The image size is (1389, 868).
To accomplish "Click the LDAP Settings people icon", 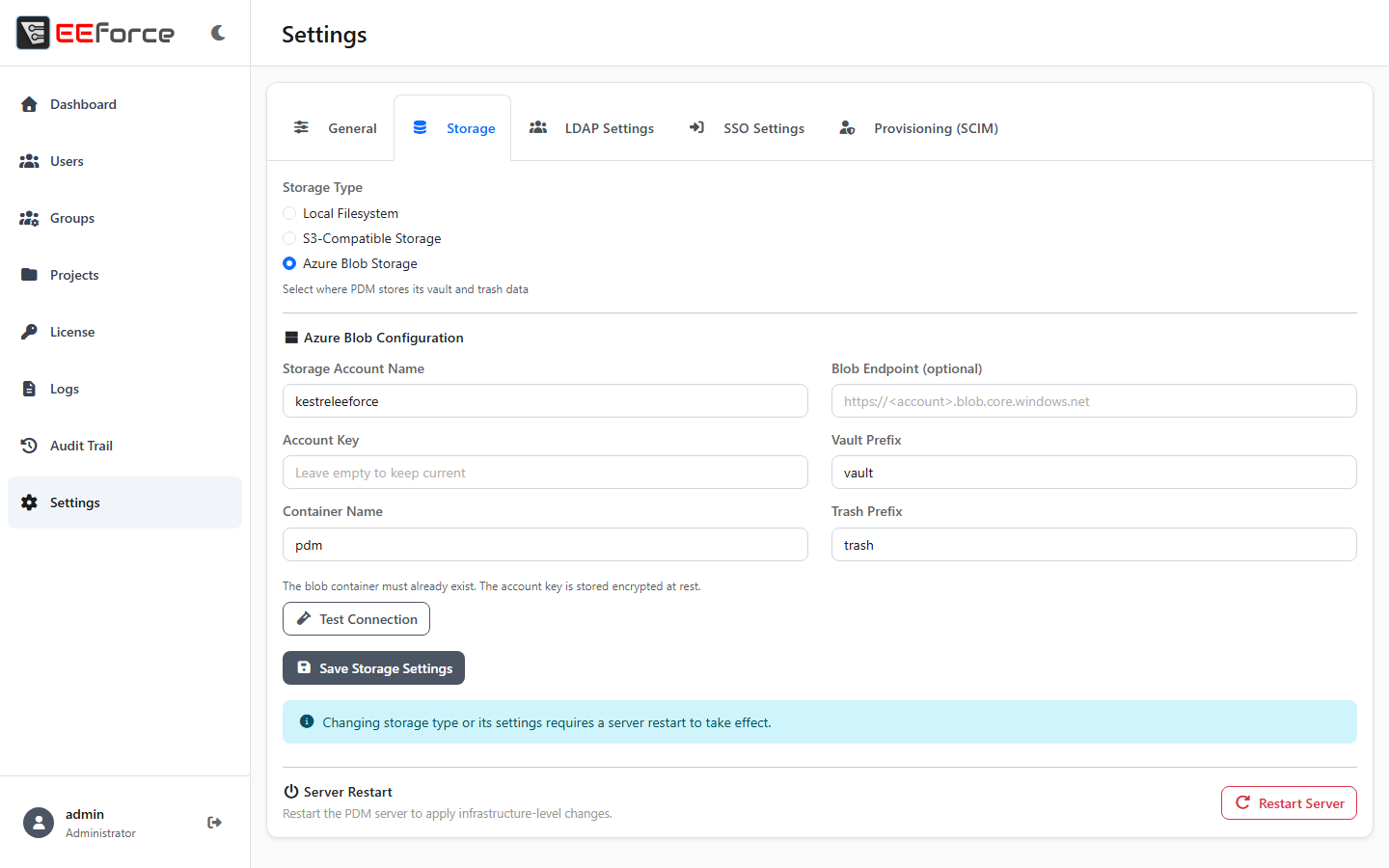I will tap(538, 127).
